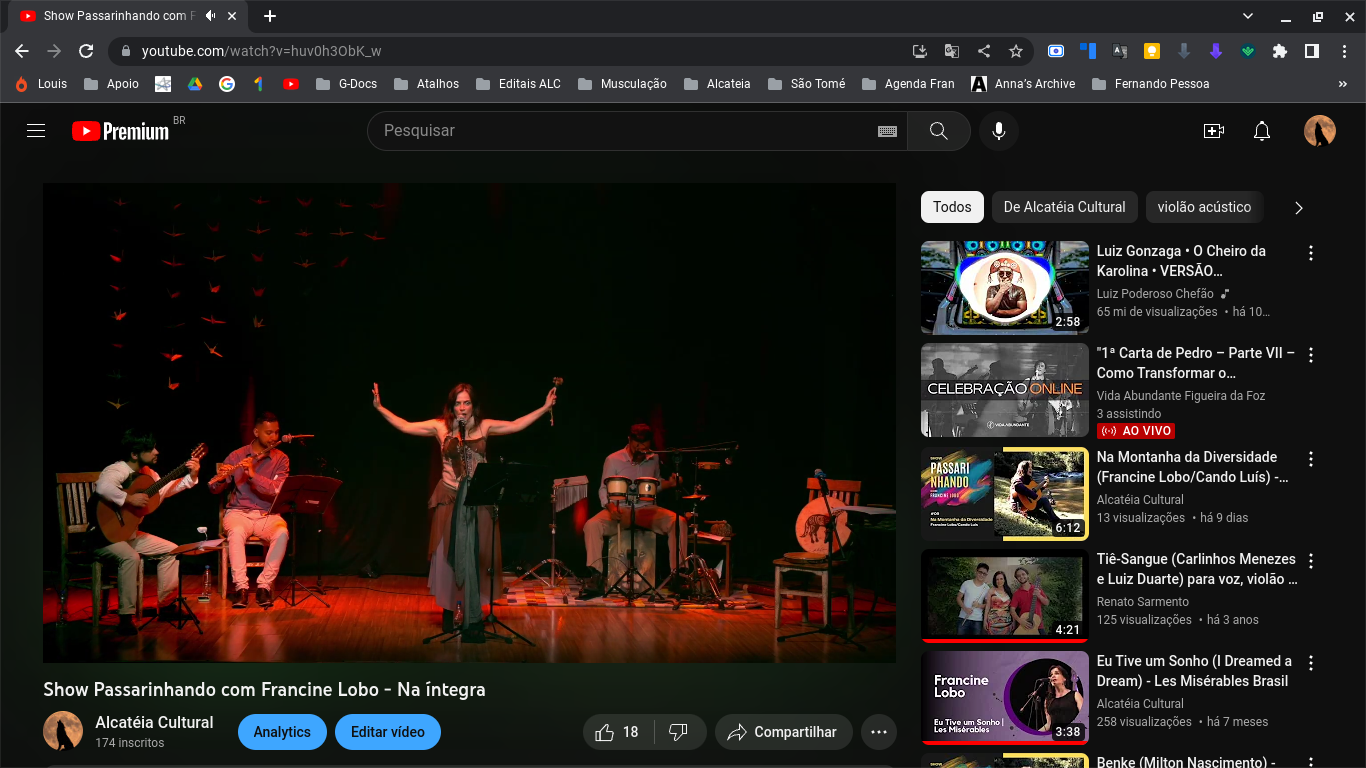Image resolution: width=1366 pixels, height=768 pixels.
Task: Open the YouTube hamburger guide menu
Action: pos(36,130)
